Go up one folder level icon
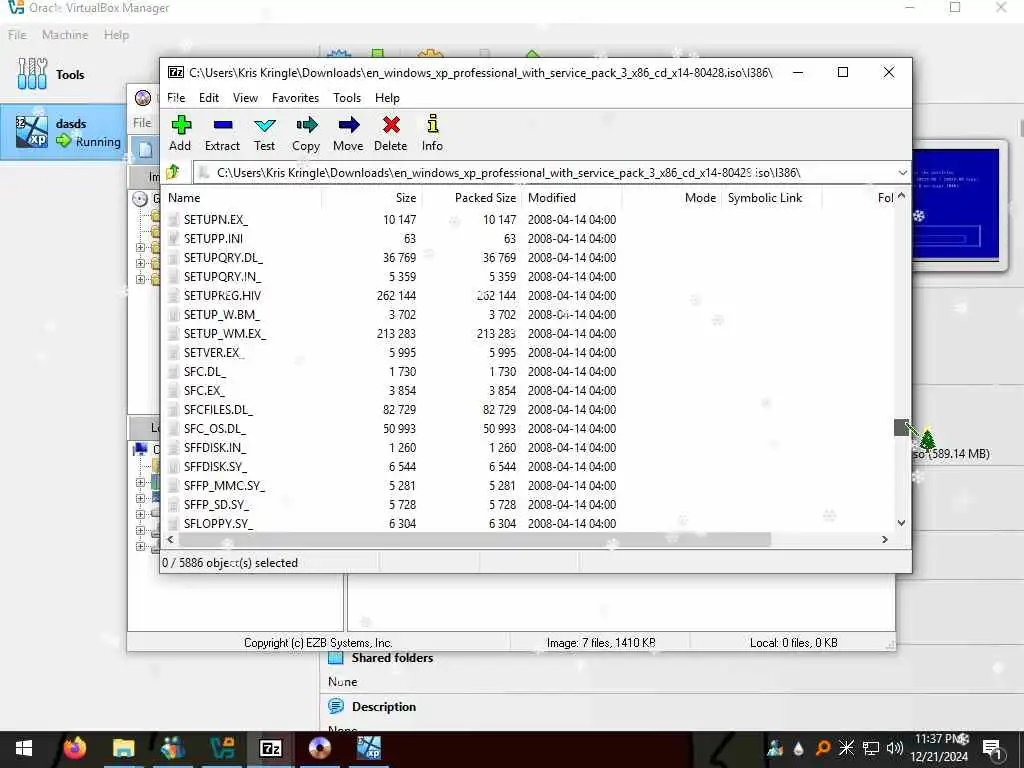 pyautogui.click(x=173, y=172)
